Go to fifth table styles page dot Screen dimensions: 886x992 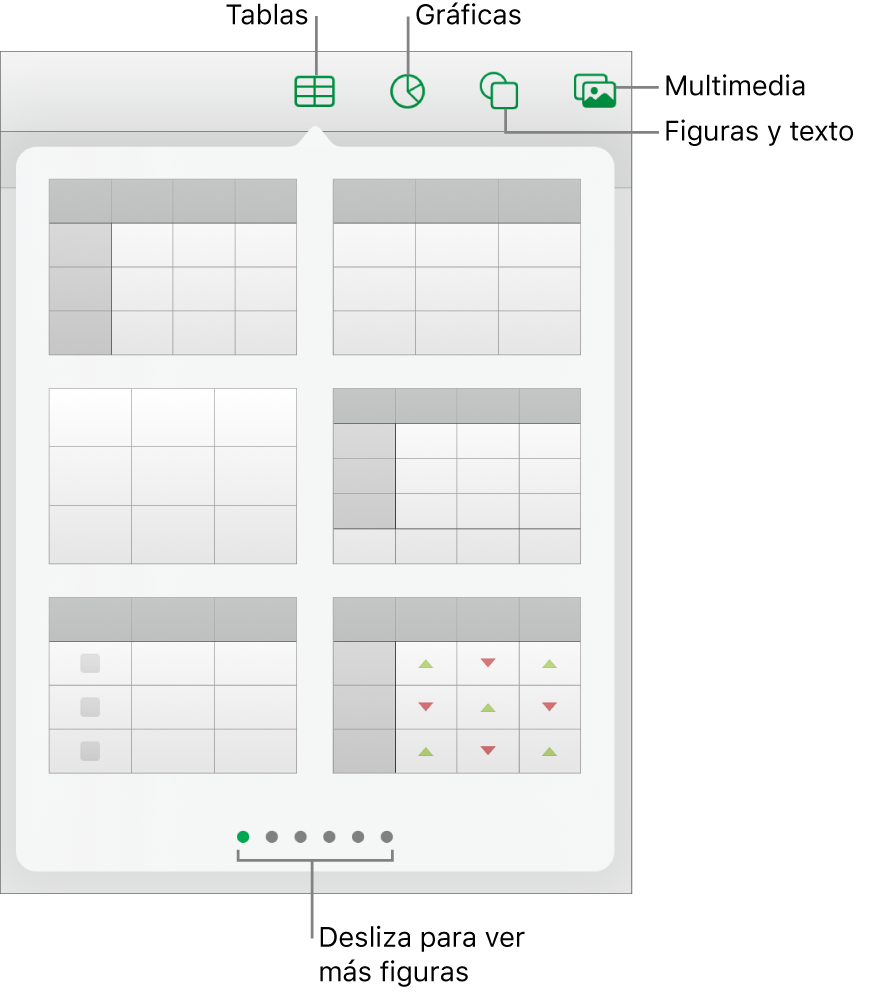coord(358,837)
